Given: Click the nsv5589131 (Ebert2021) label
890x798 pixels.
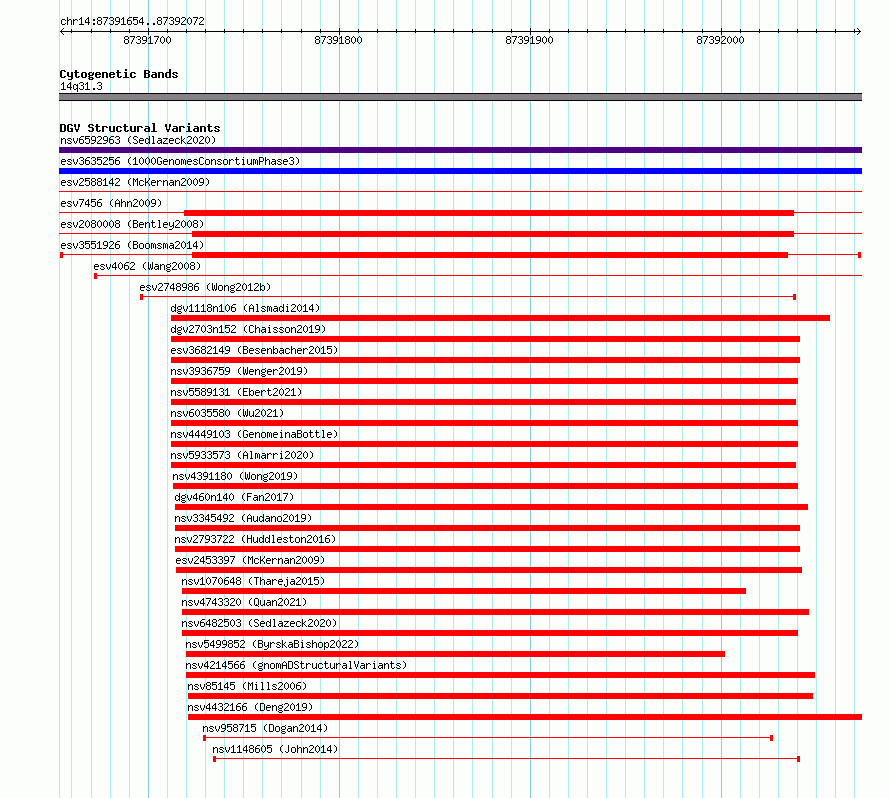Looking at the screenshot, I should [x=236, y=392].
